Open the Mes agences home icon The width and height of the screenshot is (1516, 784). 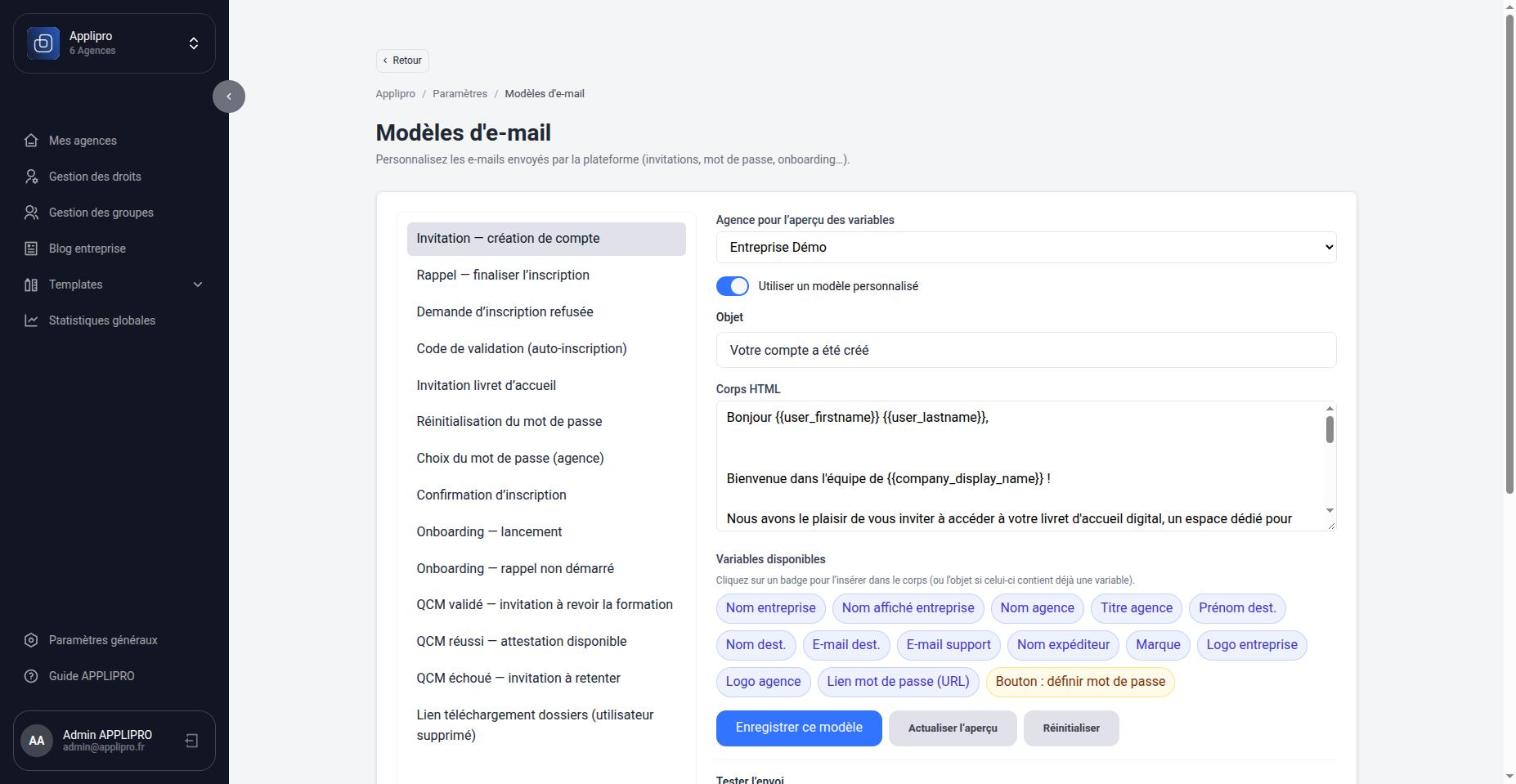pyautogui.click(x=31, y=141)
